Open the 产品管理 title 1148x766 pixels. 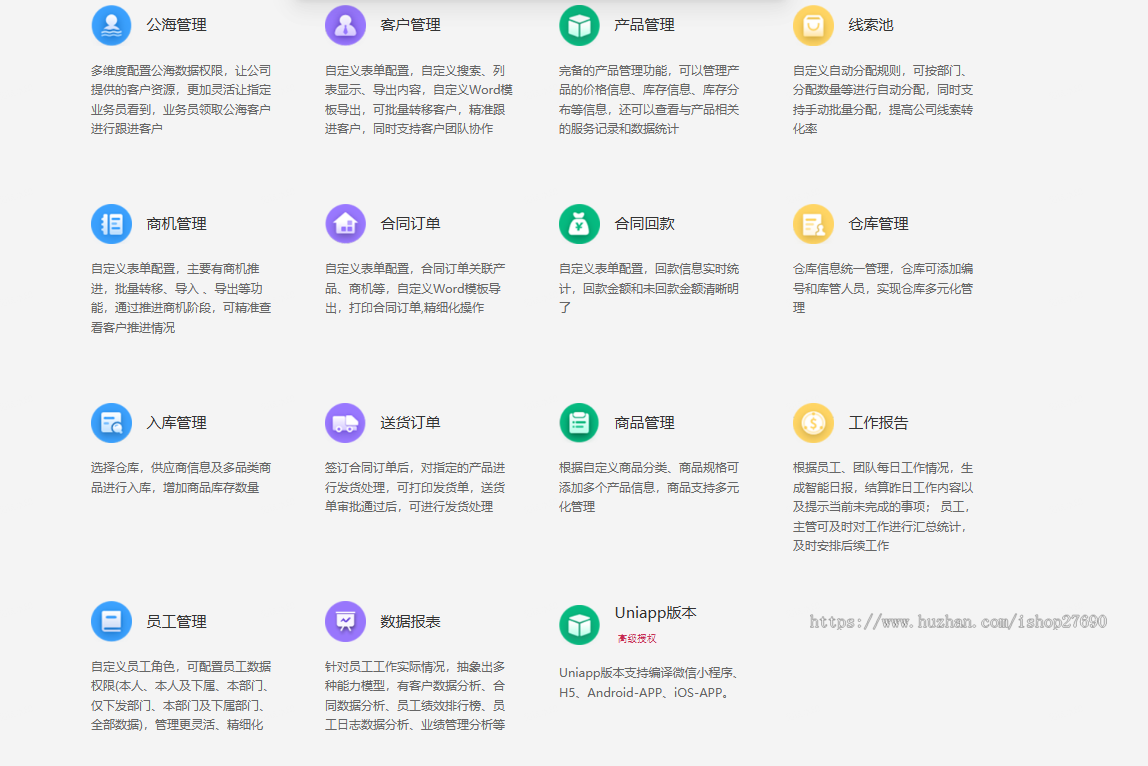pyautogui.click(x=644, y=25)
